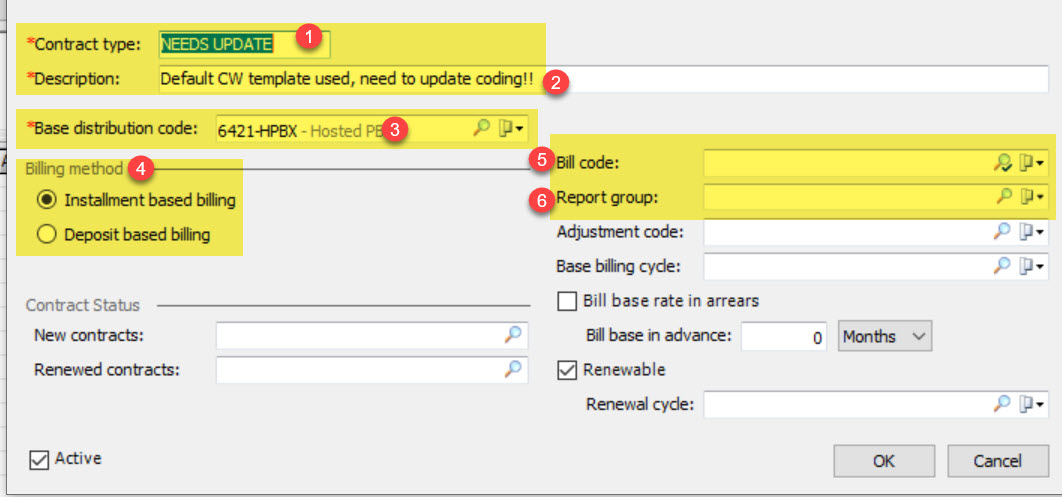Image resolution: width=1062 pixels, height=497 pixels.
Task: Open Bill code flag dropdown arrow
Action: tap(1031, 163)
